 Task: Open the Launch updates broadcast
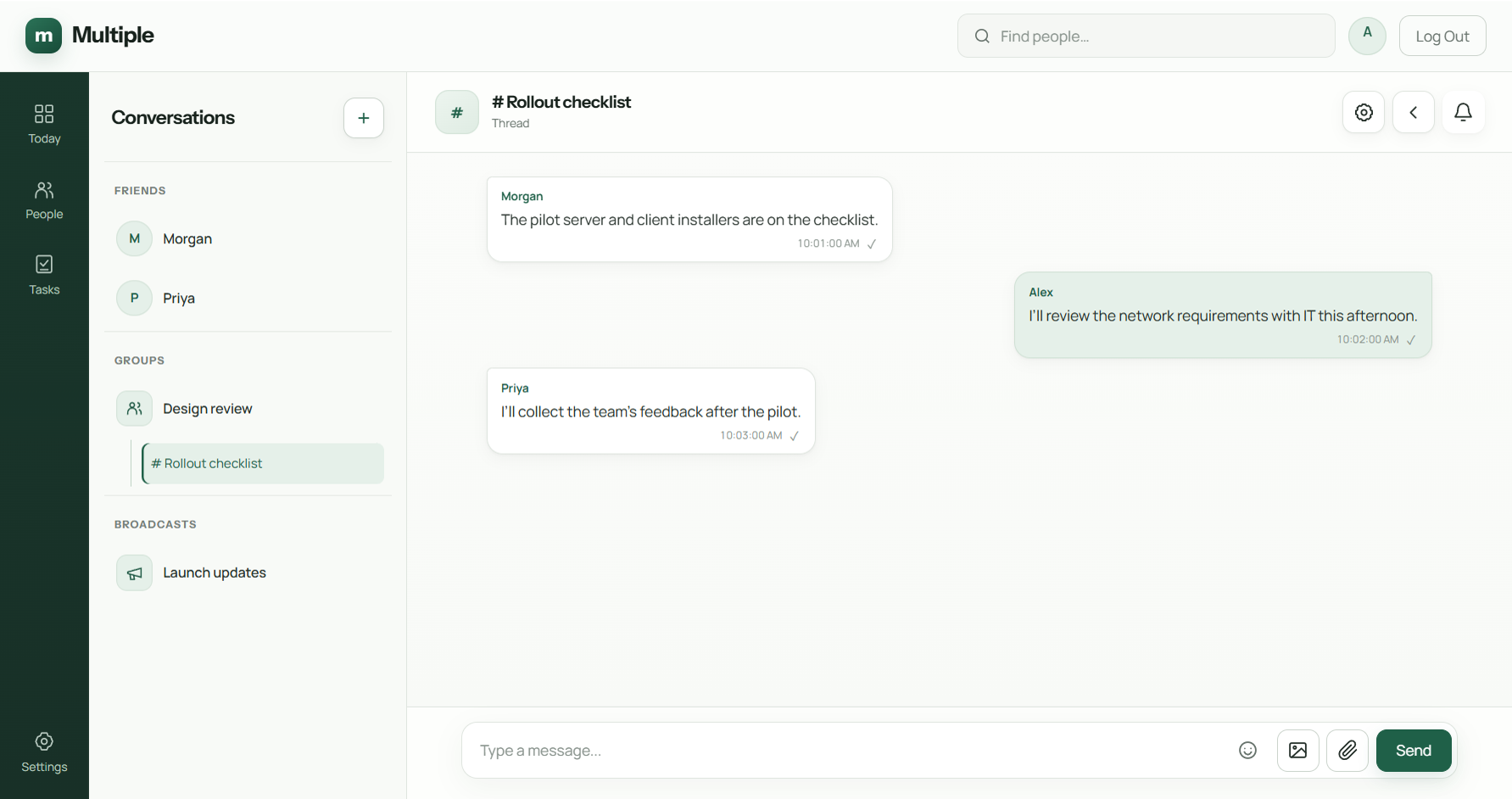[x=248, y=573]
